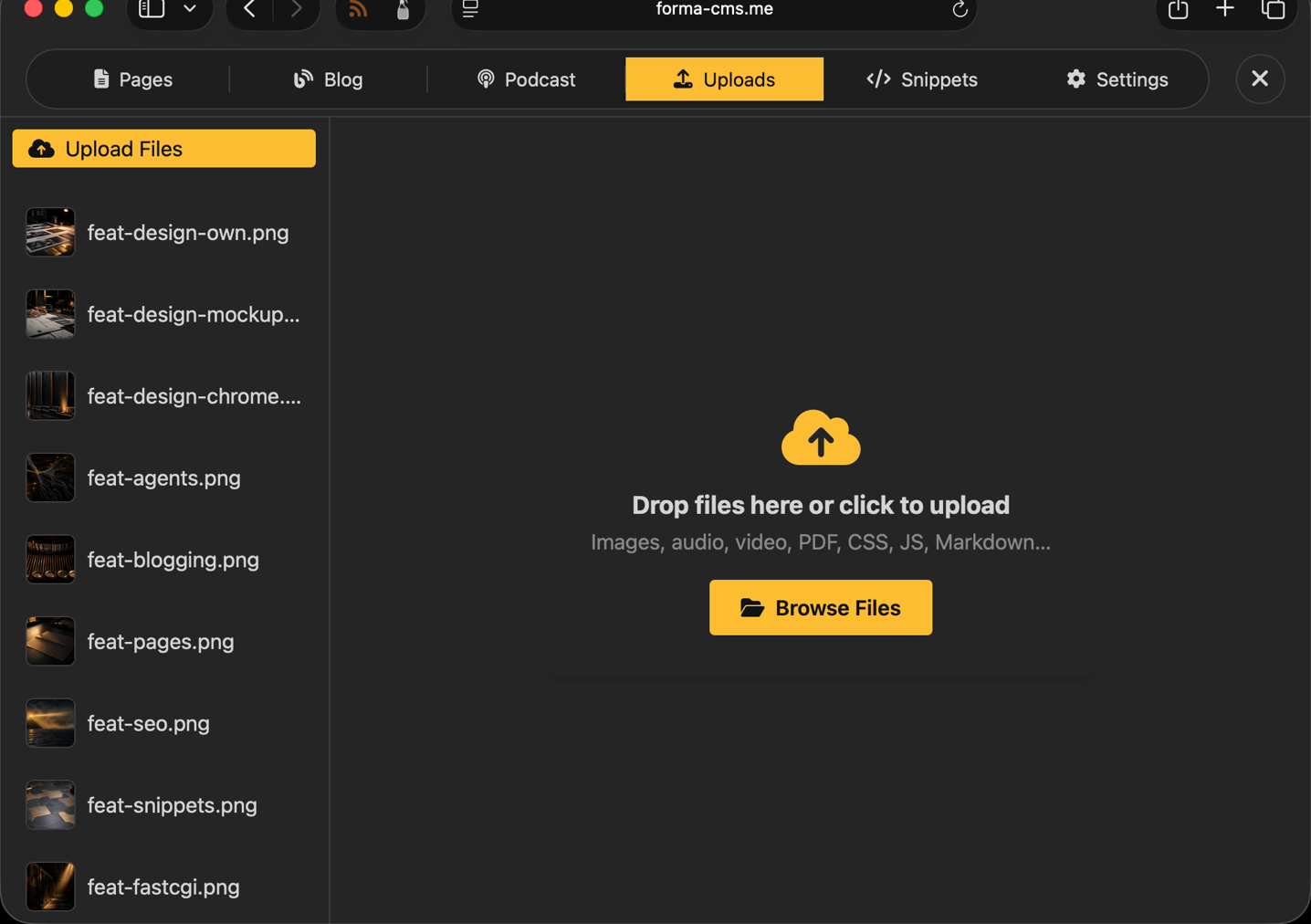
Task: Click the forma-cms.me address field
Action: [714, 9]
